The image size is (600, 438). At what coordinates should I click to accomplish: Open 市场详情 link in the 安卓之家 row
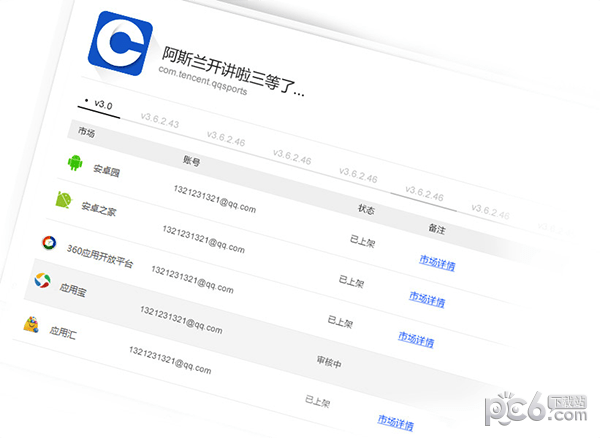[x=427, y=299]
